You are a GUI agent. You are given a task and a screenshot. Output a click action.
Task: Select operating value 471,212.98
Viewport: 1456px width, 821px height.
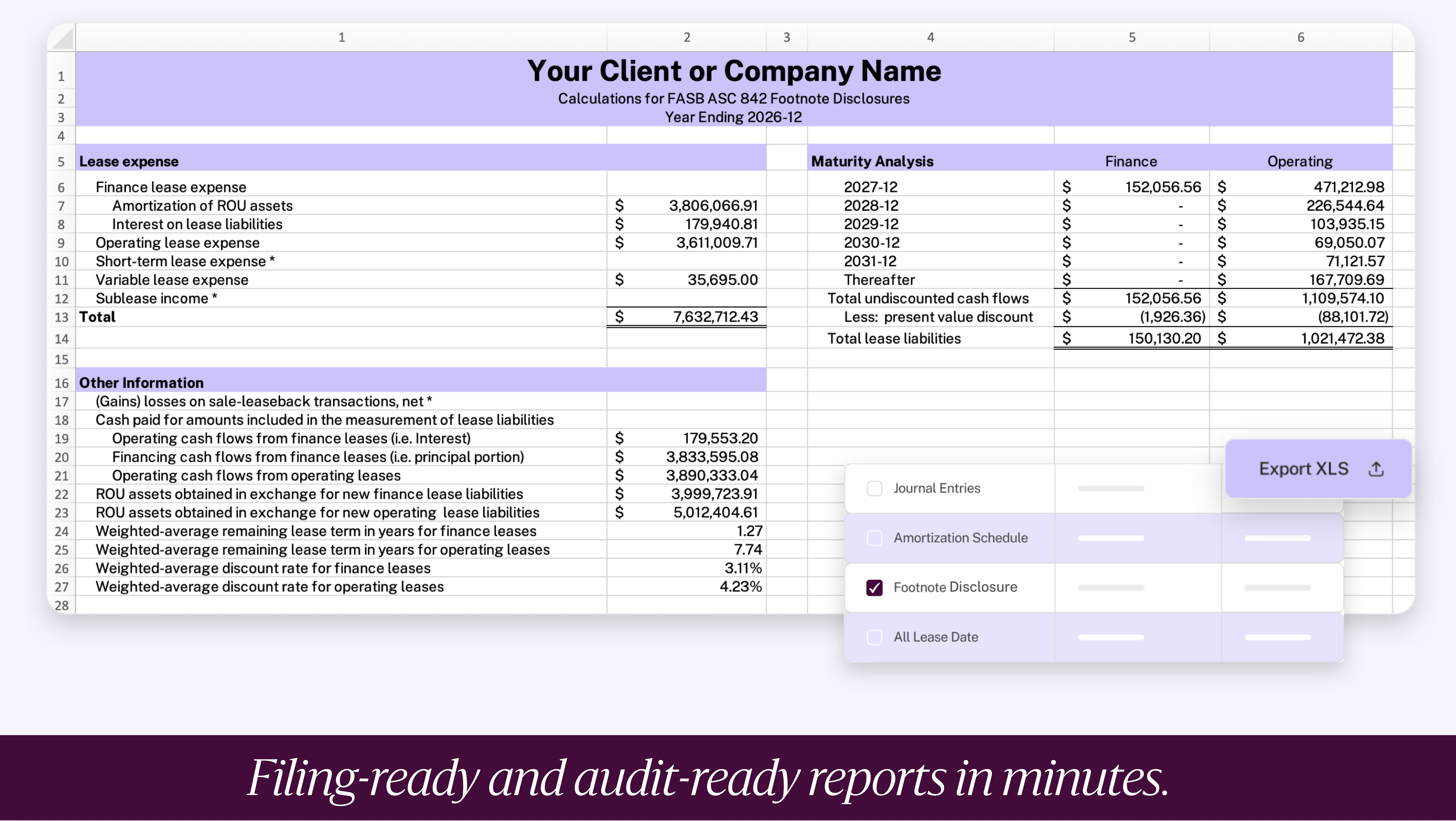pos(1349,187)
